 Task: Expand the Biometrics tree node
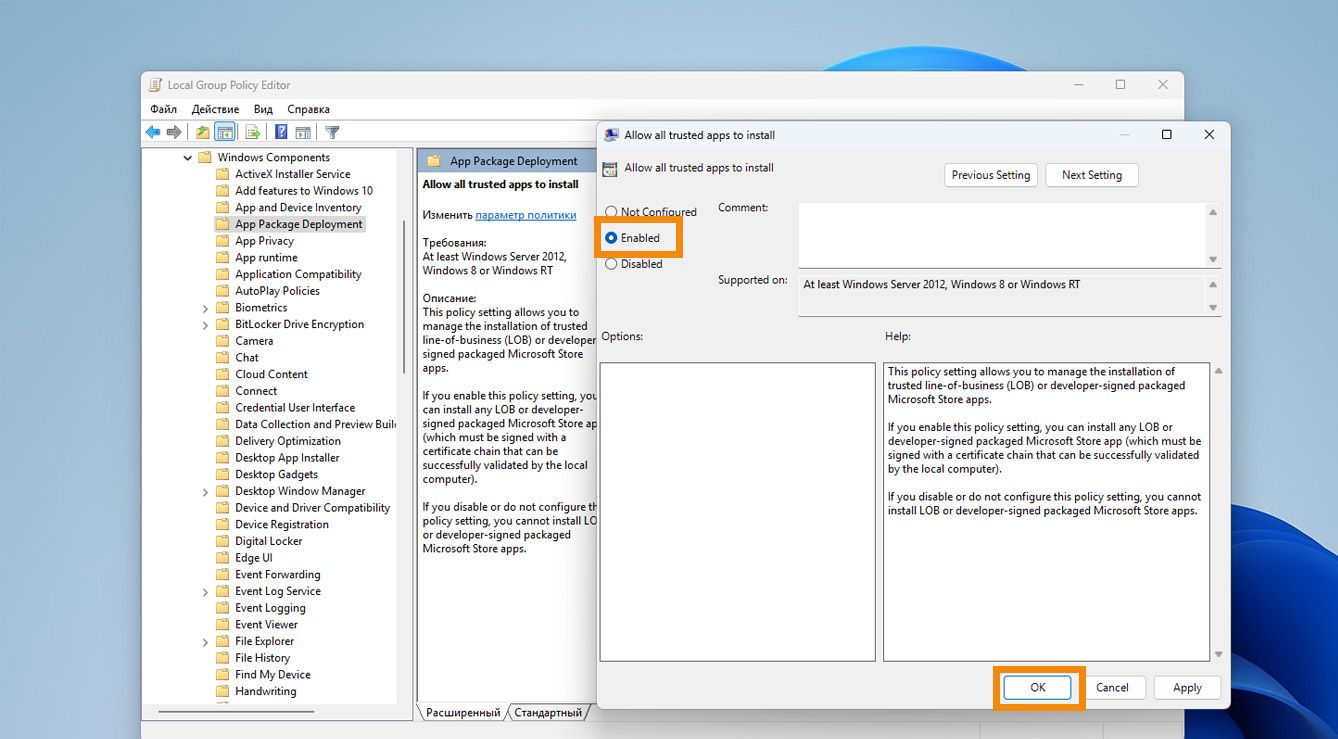point(206,308)
